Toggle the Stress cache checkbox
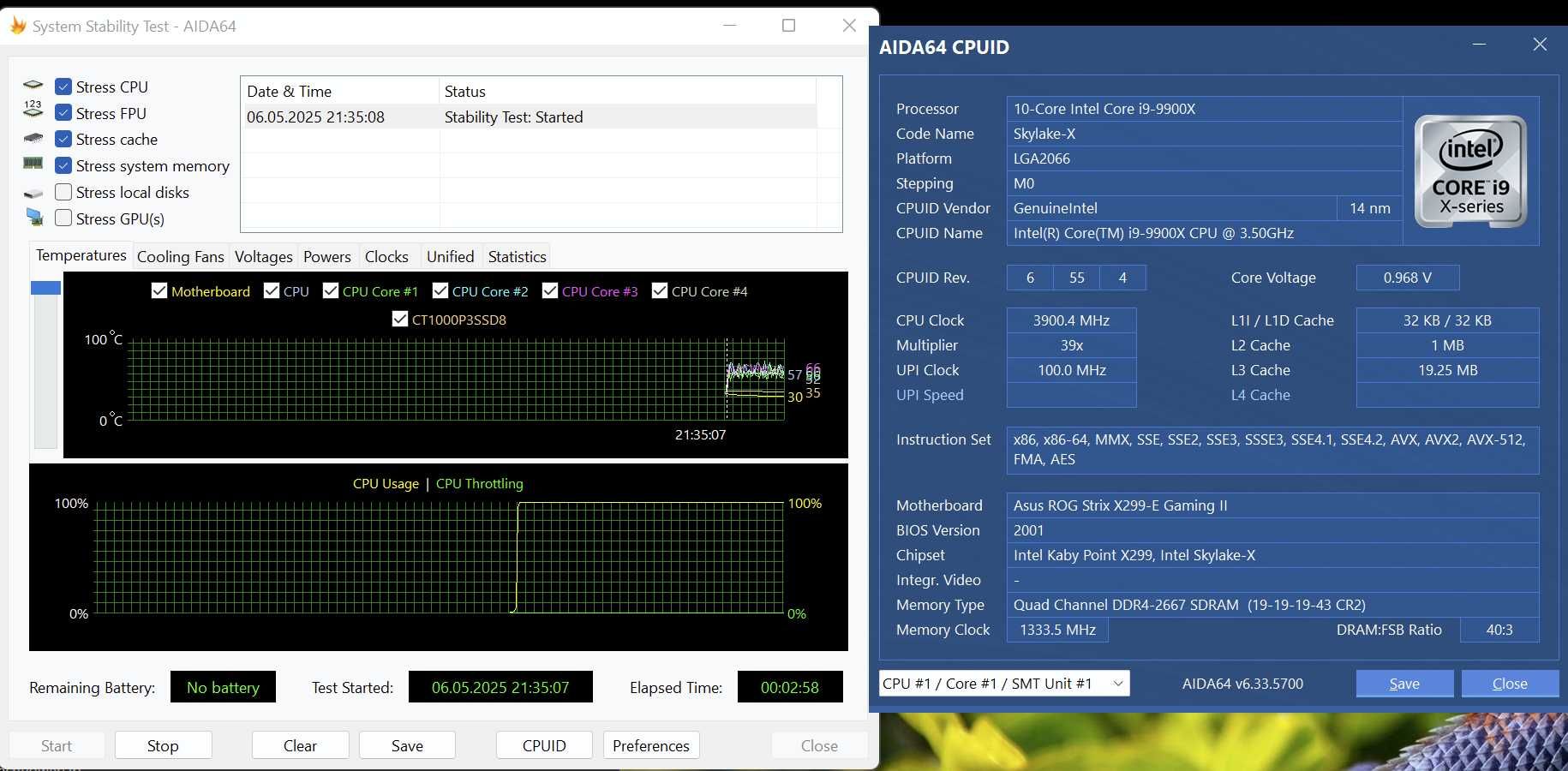This screenshot has width=1568, height=771. pos(63,139)
